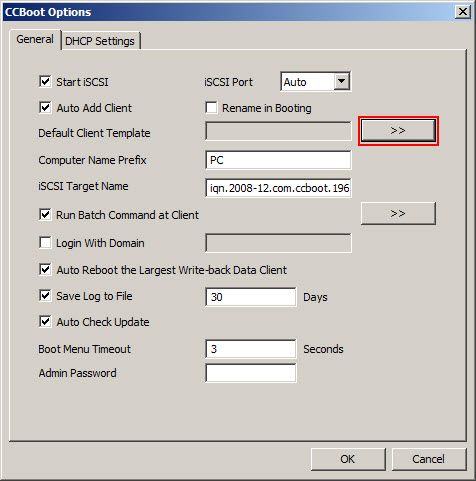Focus the Computer Name Prefix field
The height and width of the screenshot is (481, 476).
(278, 160)
